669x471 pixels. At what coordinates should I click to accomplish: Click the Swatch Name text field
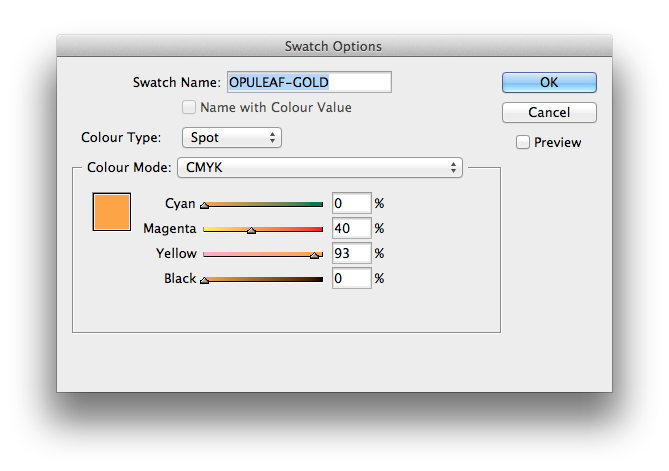pyautogui.click(x=308, y=82)
